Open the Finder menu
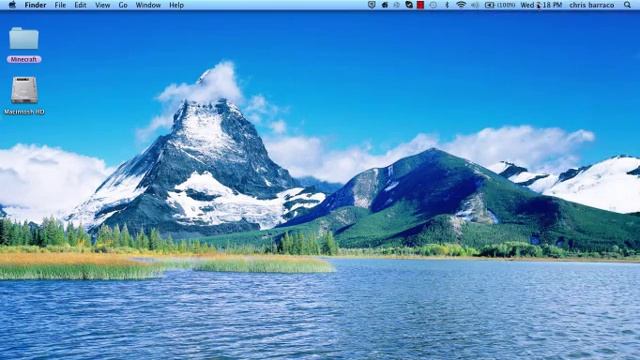This screenshot has height=360, width=640. click(35, 5)
